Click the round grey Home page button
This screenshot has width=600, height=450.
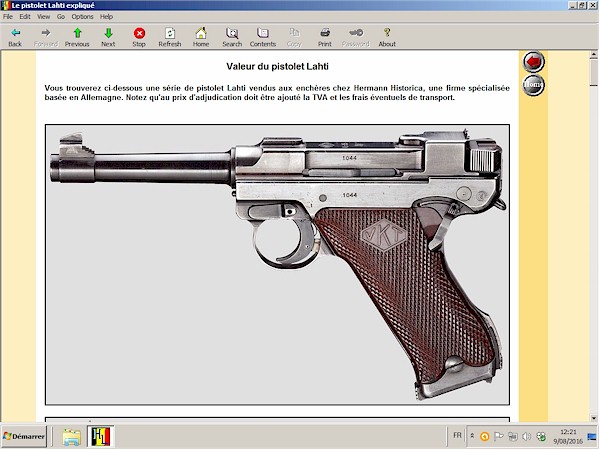click(533, 85)
